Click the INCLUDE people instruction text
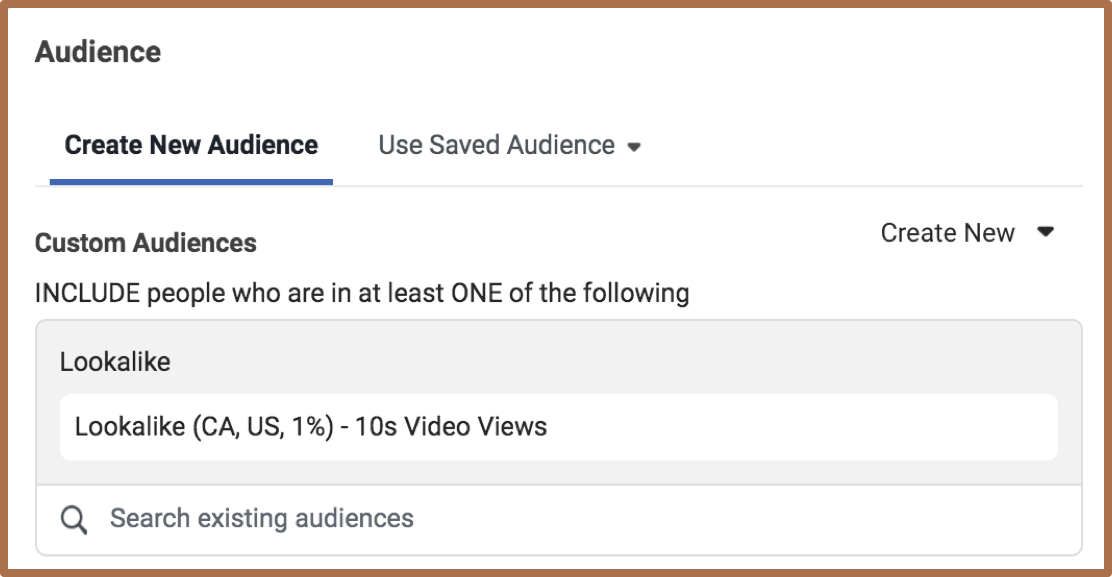This screenshot has height=577, width=1112. (362, 294)
